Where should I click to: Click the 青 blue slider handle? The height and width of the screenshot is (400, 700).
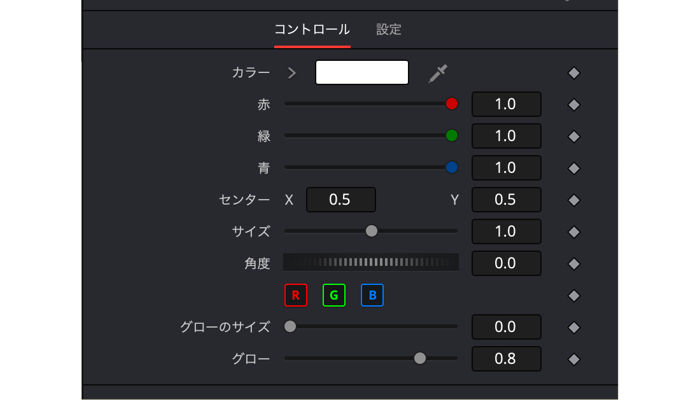pos(452,167)
